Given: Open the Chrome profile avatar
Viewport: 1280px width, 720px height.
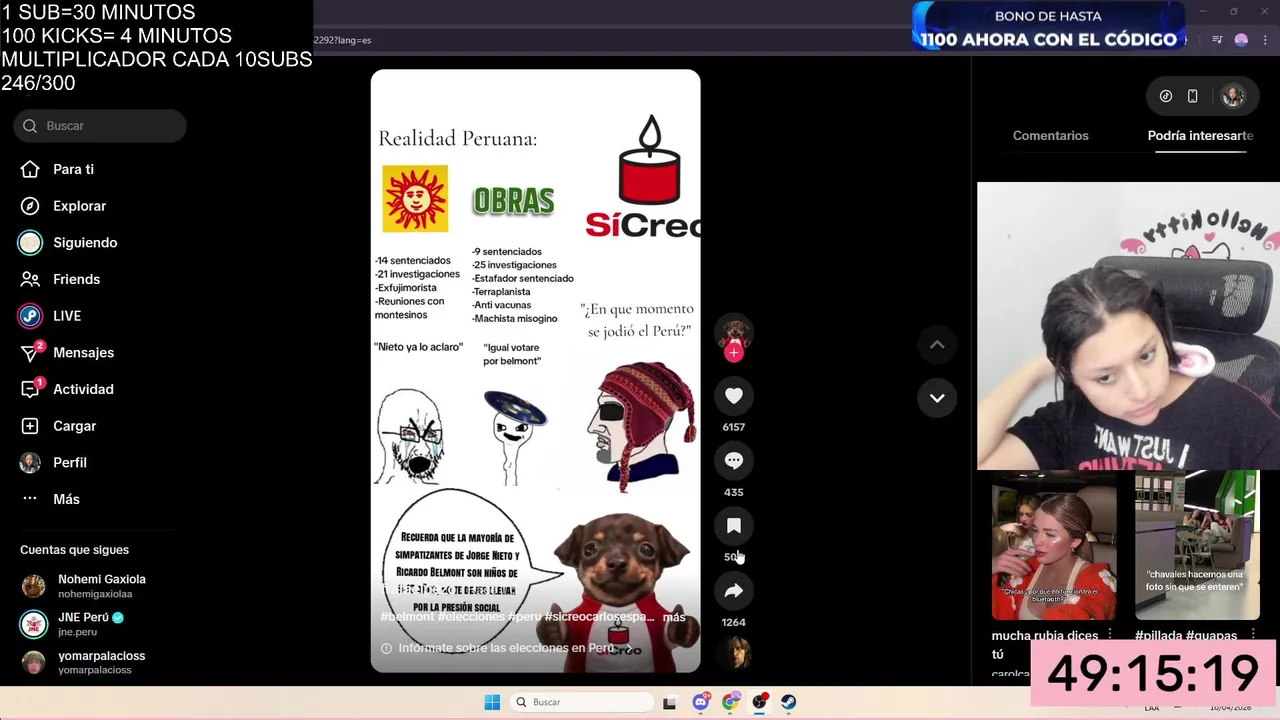Looking at the screenshot, I should [x=1241, y=40].
